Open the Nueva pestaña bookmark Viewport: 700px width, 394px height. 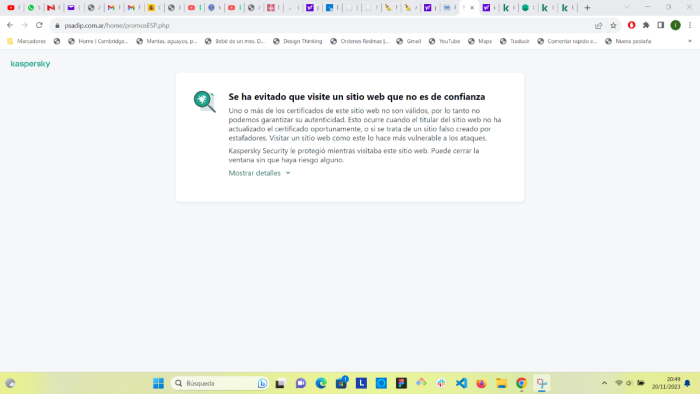point(628,41)
